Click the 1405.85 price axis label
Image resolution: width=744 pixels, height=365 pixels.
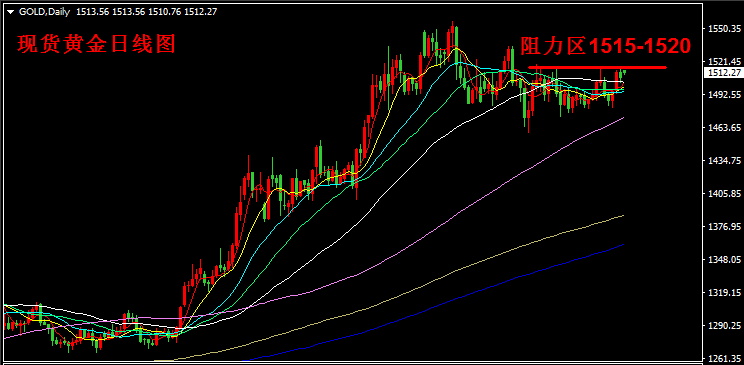pyautogui.click(x=724, y=194)
